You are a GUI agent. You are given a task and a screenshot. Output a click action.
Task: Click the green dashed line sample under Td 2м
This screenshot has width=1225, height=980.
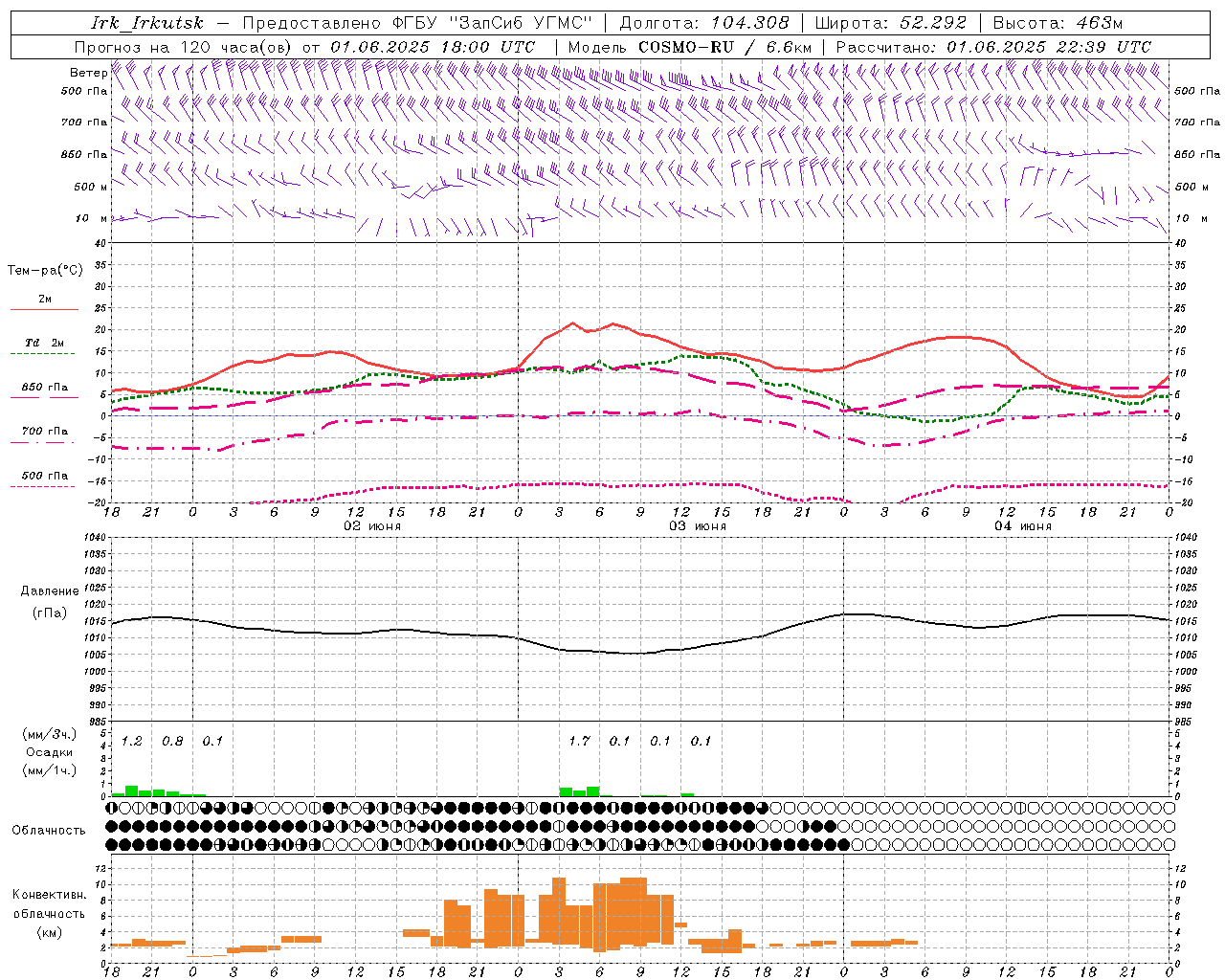[x=42, y=354]
